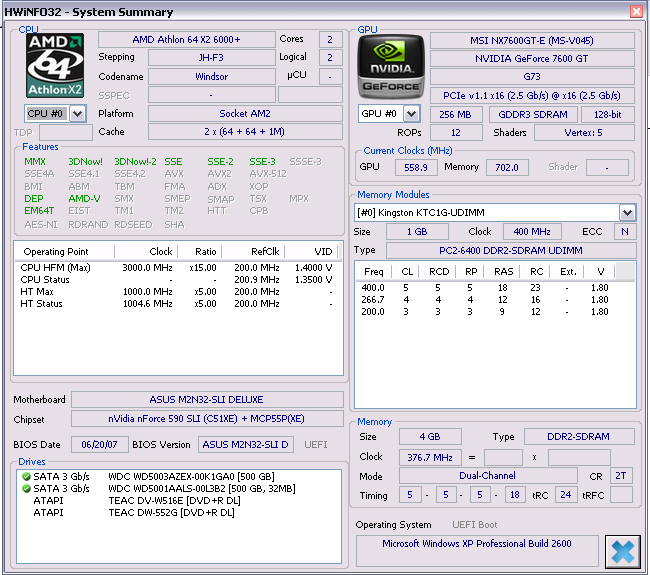Click the Operating Point column header
Image resolution: width=650 pixels, height=575 pixels.
point(64,252)
